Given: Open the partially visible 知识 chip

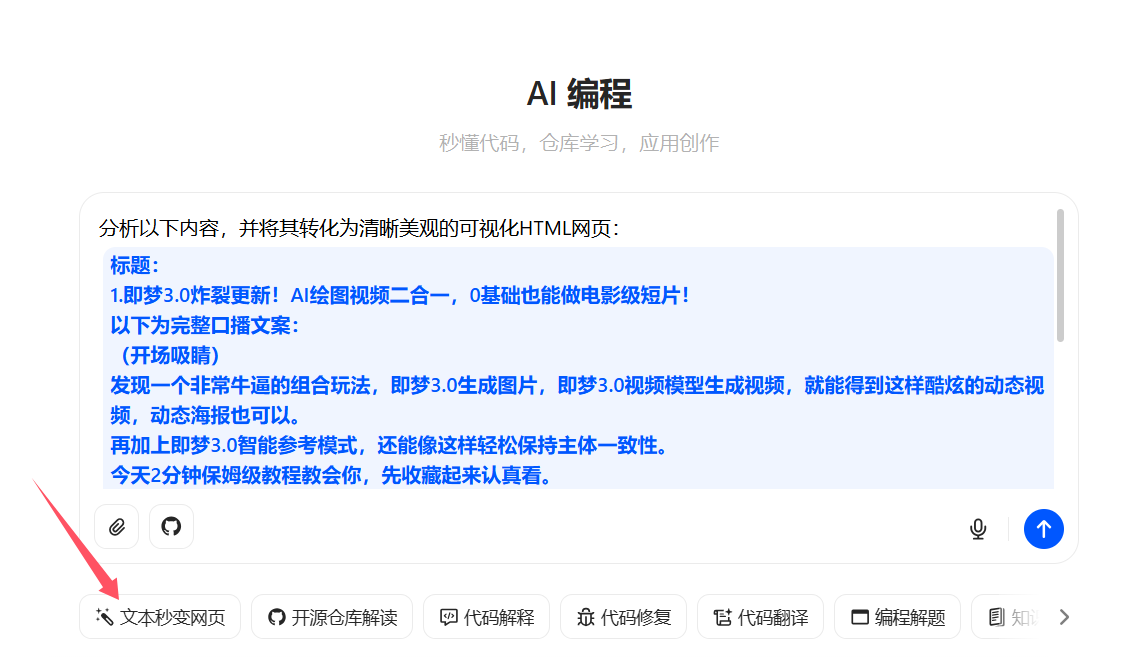Looking at the screenshot, I should [x=1010, y=617].
